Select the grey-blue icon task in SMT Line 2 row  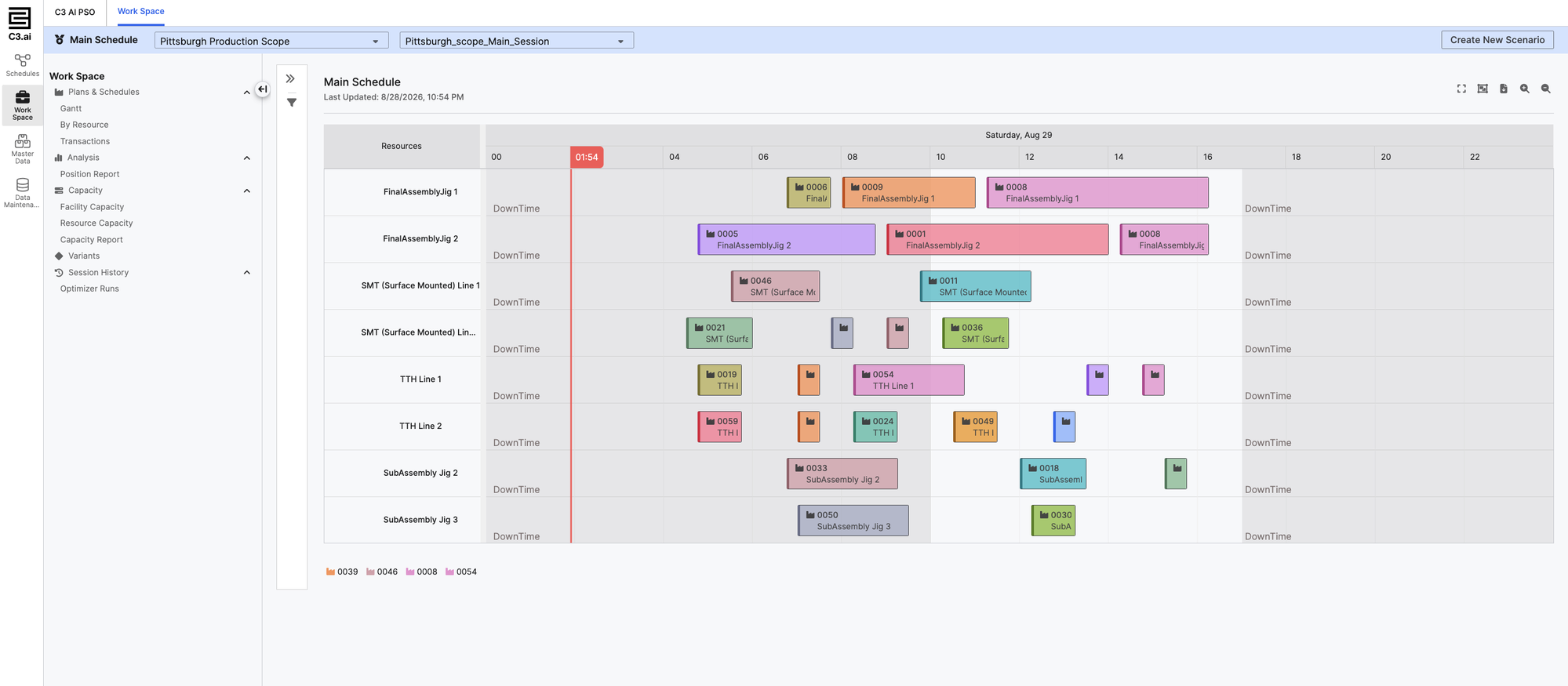pyautogui.click(x=842, y=333)
